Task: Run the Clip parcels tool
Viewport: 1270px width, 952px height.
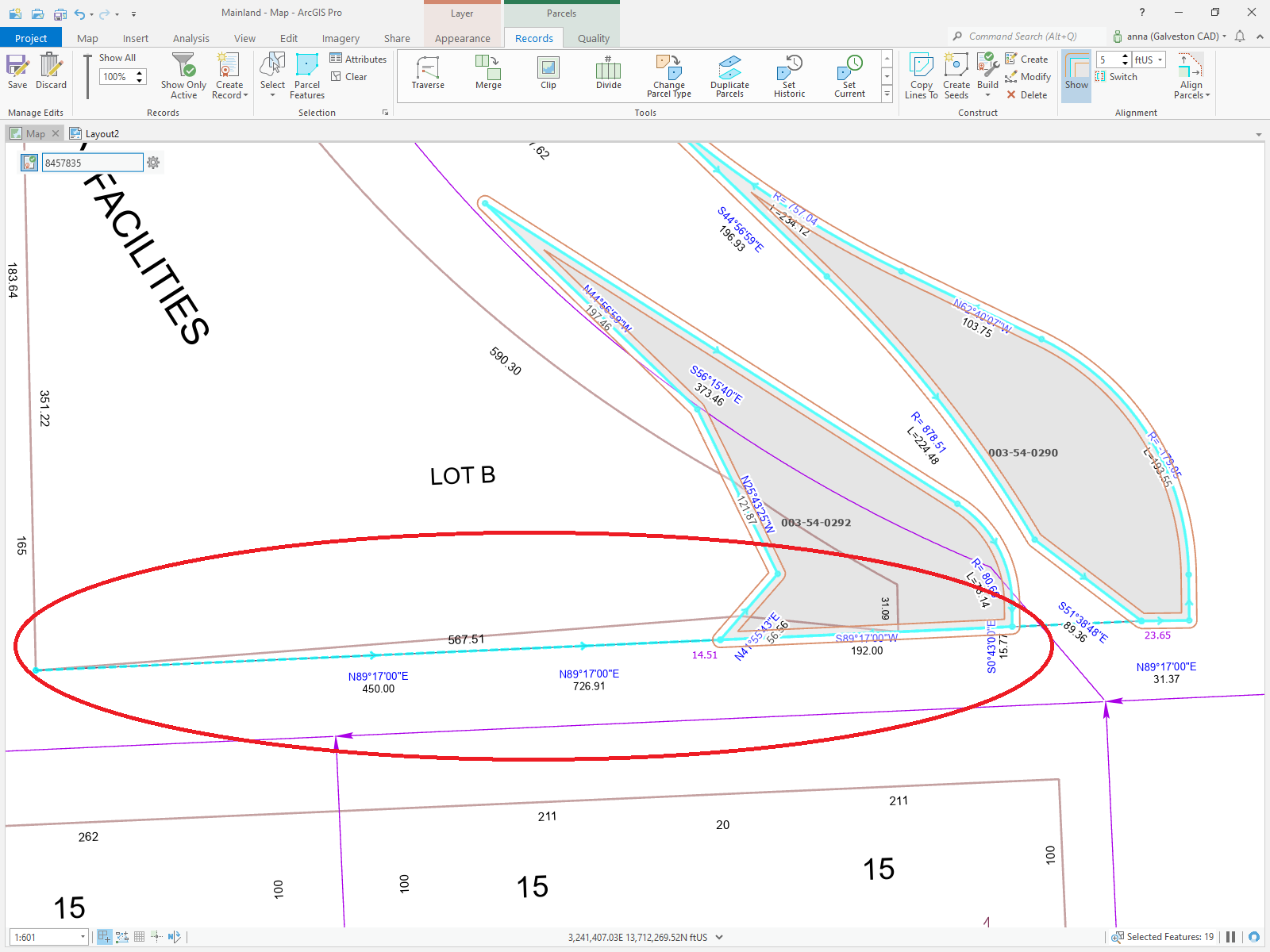Action: click(548, 72)
